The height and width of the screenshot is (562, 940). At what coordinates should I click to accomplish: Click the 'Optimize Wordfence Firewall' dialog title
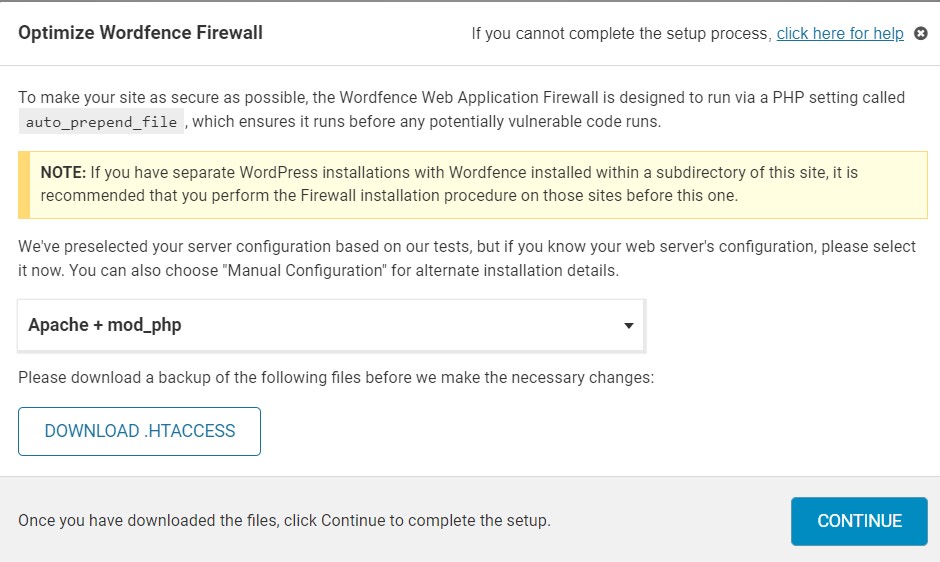pos(140,33)
